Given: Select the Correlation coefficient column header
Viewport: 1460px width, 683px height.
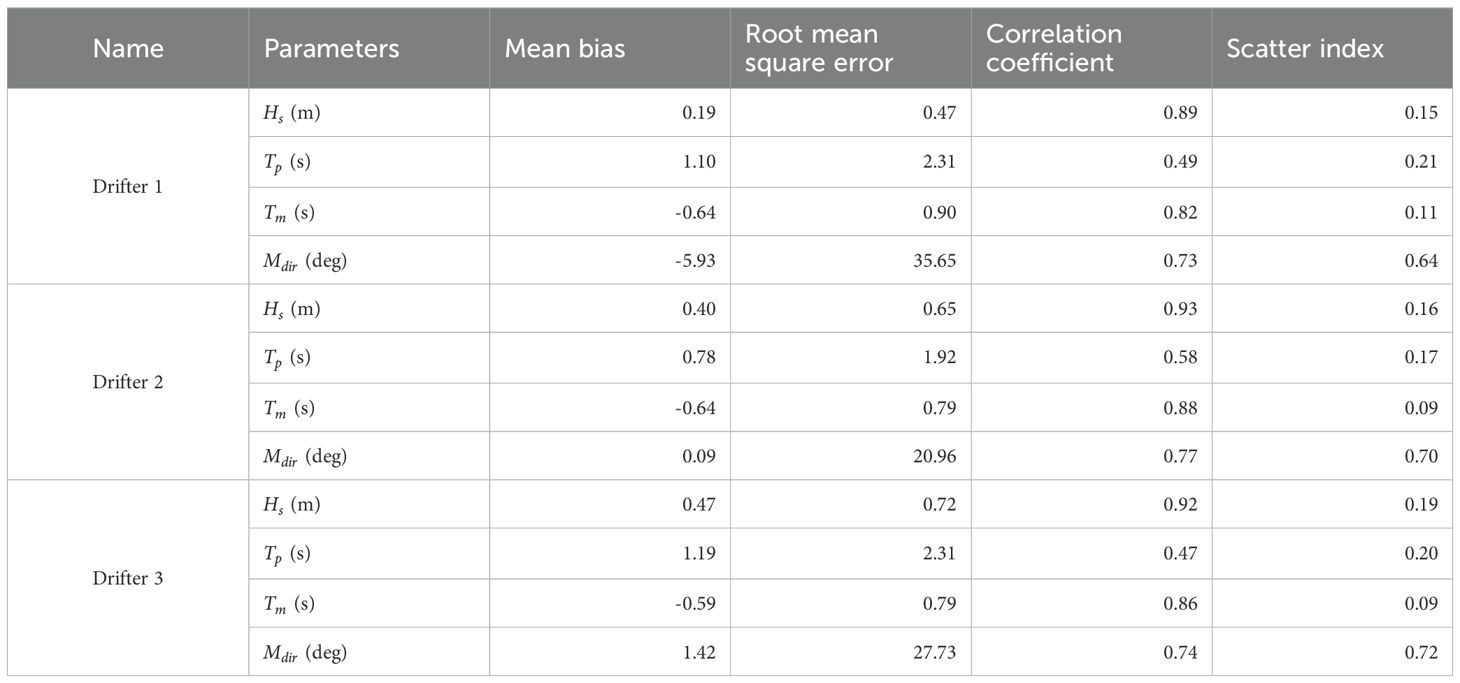Looking at the screenshot, I should click(1054, 48).
